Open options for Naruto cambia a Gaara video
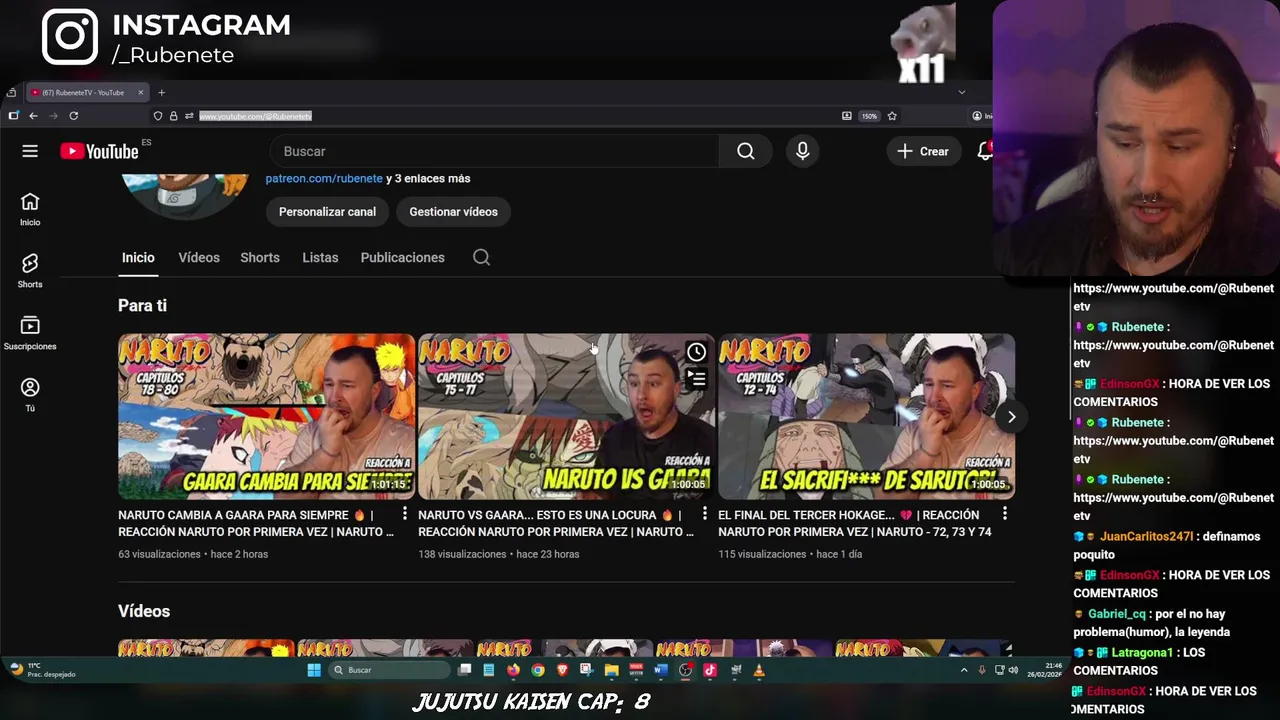1280x720 pixels. point(404,514)
